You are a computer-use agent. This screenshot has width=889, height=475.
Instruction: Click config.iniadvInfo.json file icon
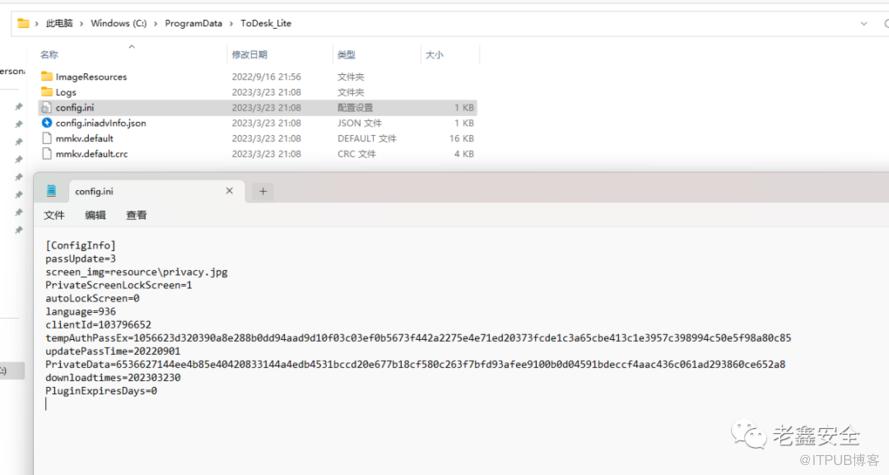click(x=47, y=122)
